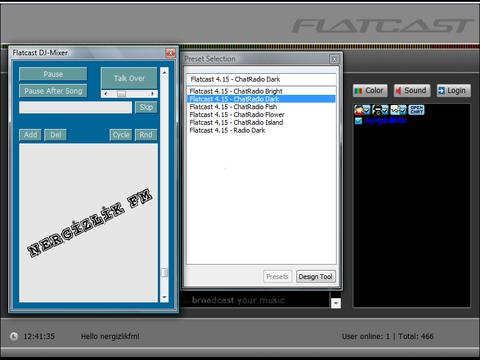Viewport: 480px width, 360px height.
Task: Toggle the masked user filter icon
Action: point(380,110)
